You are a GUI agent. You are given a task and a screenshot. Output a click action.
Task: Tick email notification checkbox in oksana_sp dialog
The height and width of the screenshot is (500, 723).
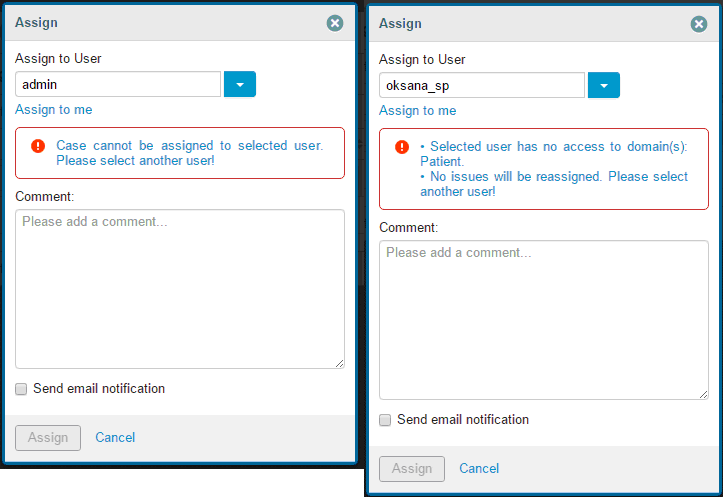(x=385, y=420)
